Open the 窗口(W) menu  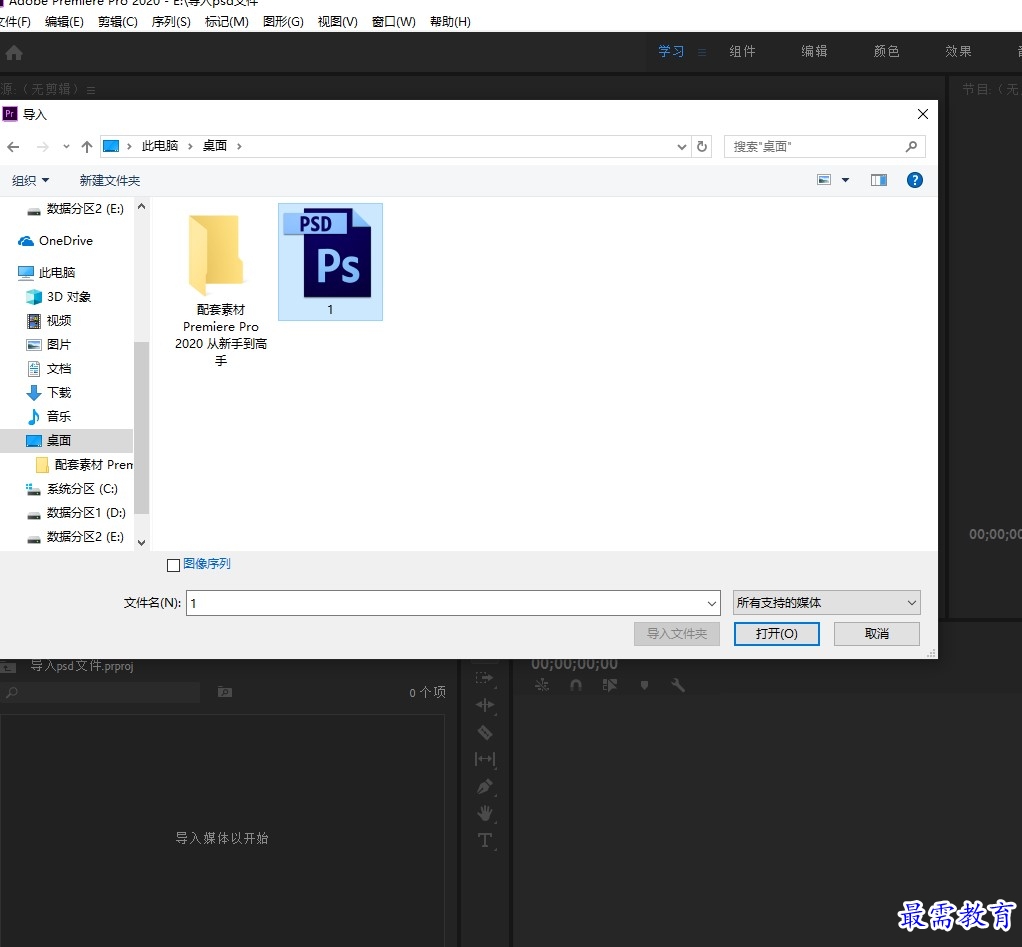tap(393, 22)
